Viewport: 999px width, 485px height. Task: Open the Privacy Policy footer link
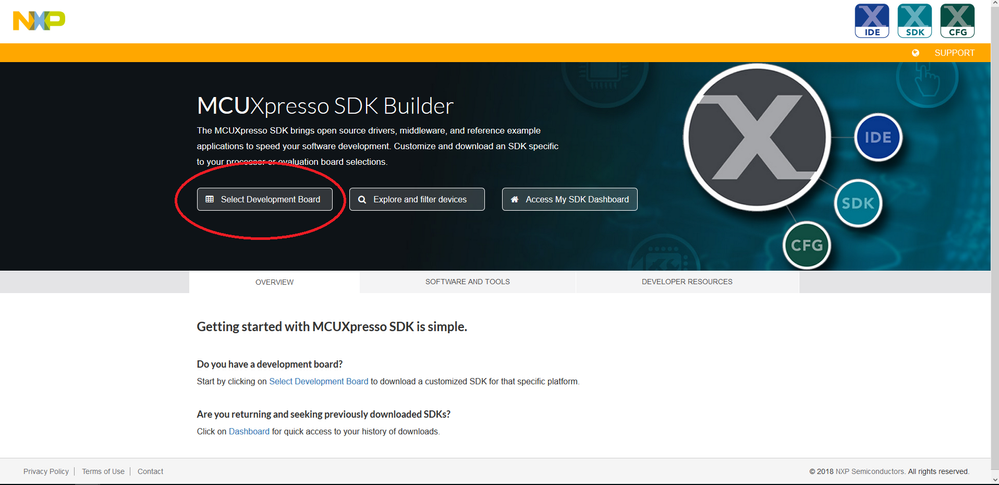tap(46, 472)
